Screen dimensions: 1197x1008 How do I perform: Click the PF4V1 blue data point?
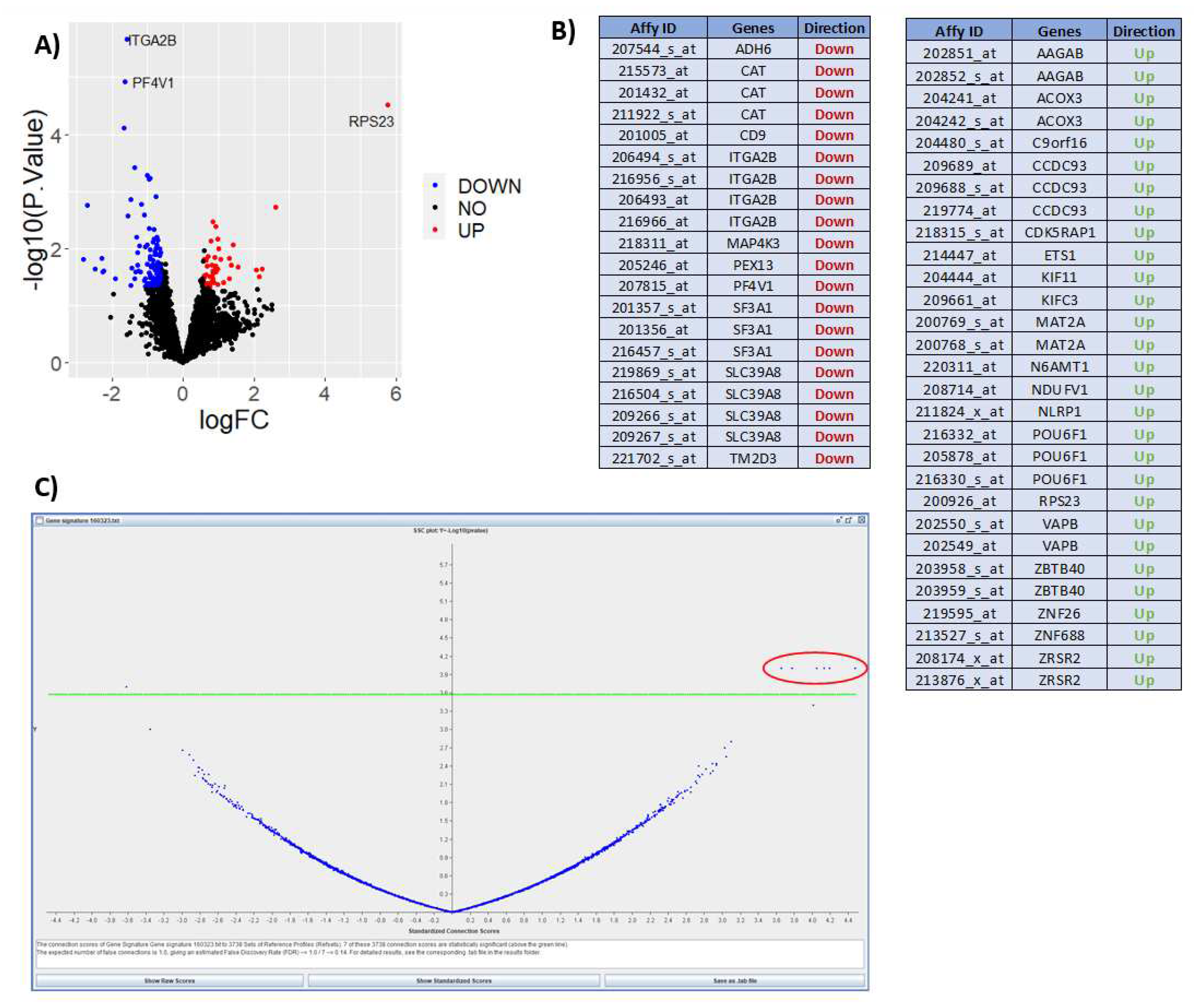pyautogui.click(x=125, y=82)
